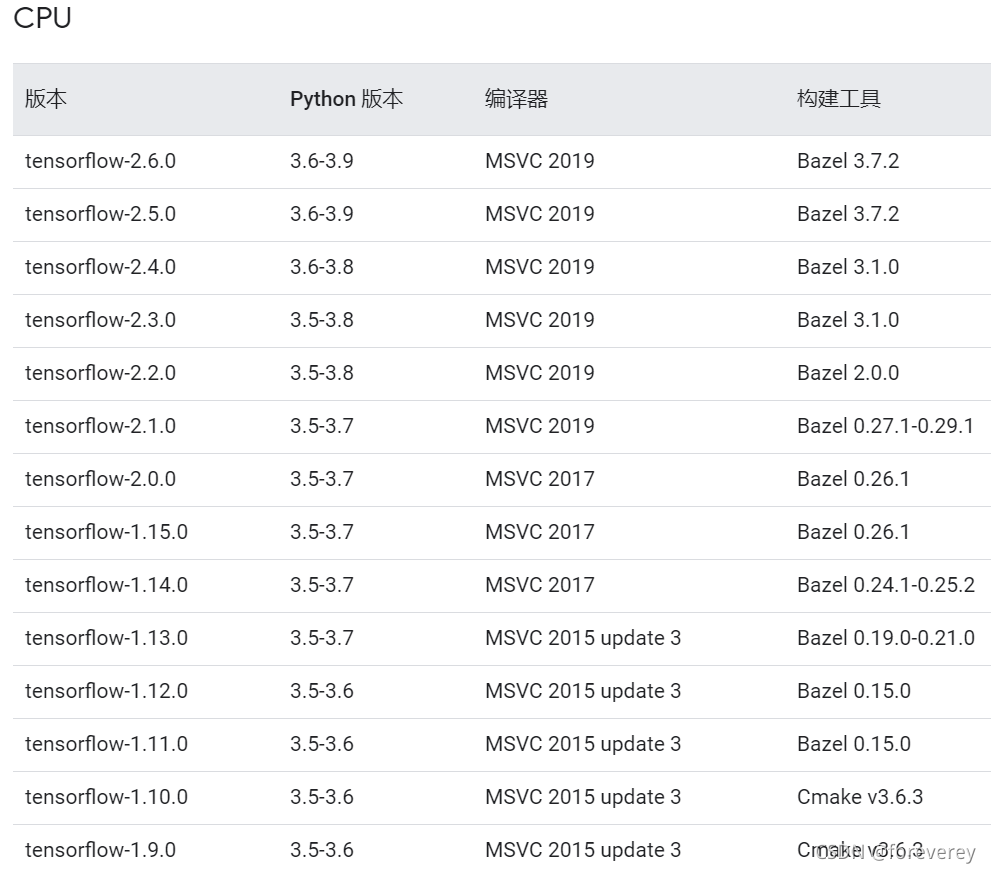Select Bazel 0.26.1 in tensorflow-2.0.0 row

coord(854,480)
